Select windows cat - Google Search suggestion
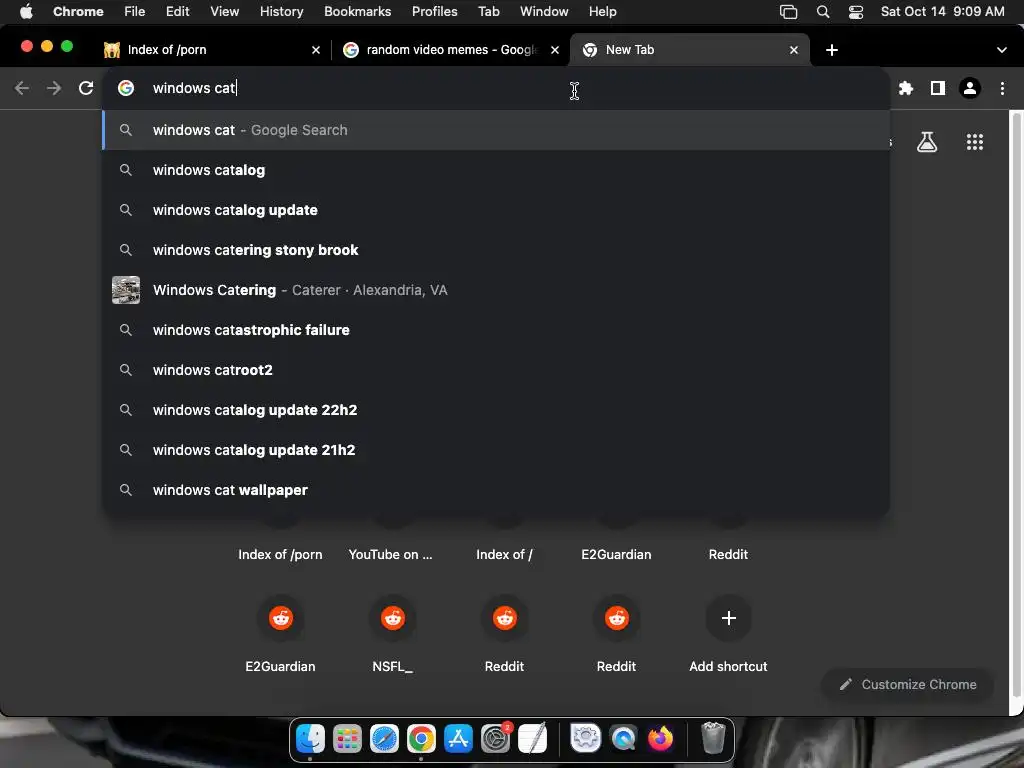Viewport: 1024px width, 768px height. (x=496, y=130)
